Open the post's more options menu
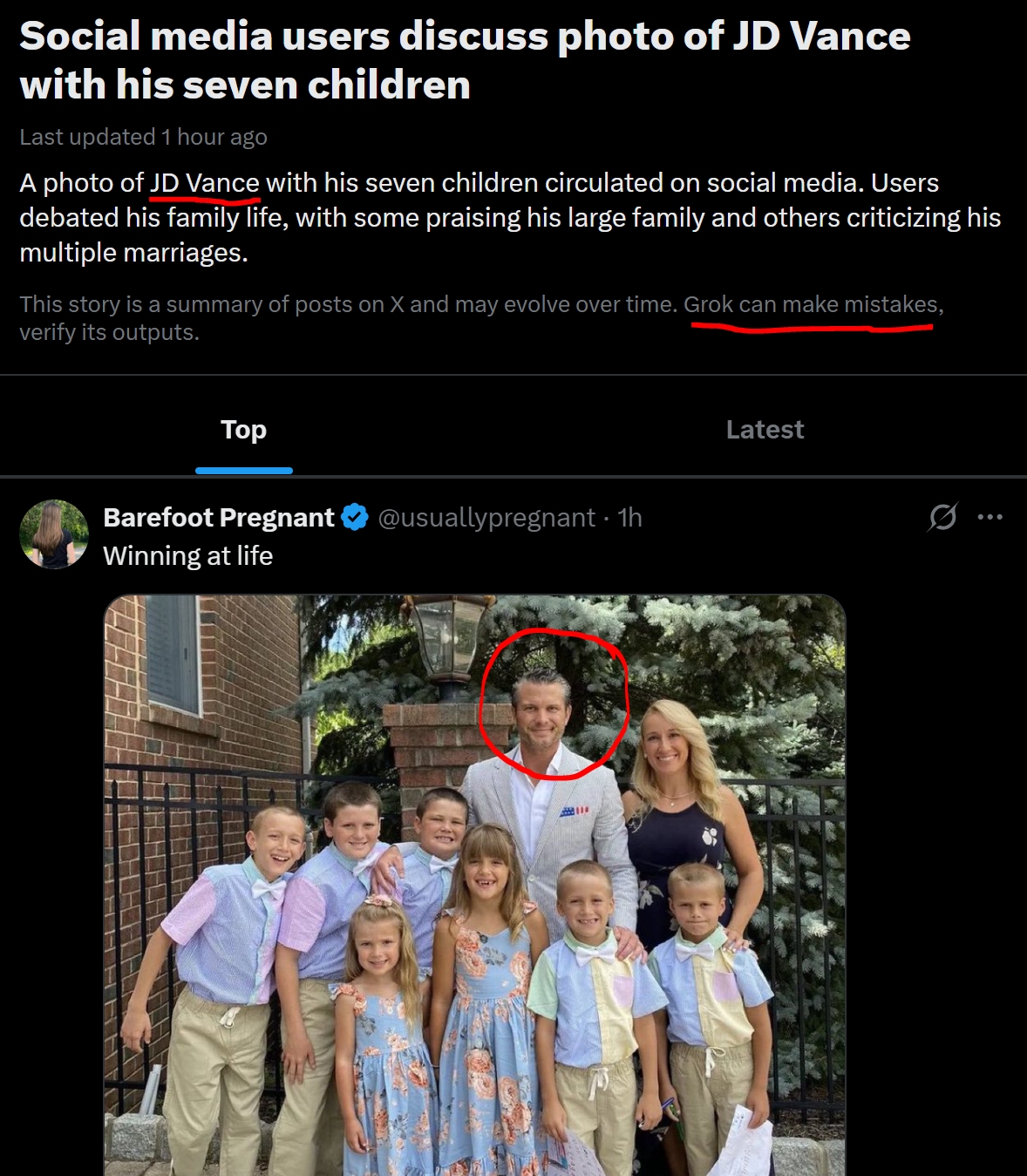 990,517
